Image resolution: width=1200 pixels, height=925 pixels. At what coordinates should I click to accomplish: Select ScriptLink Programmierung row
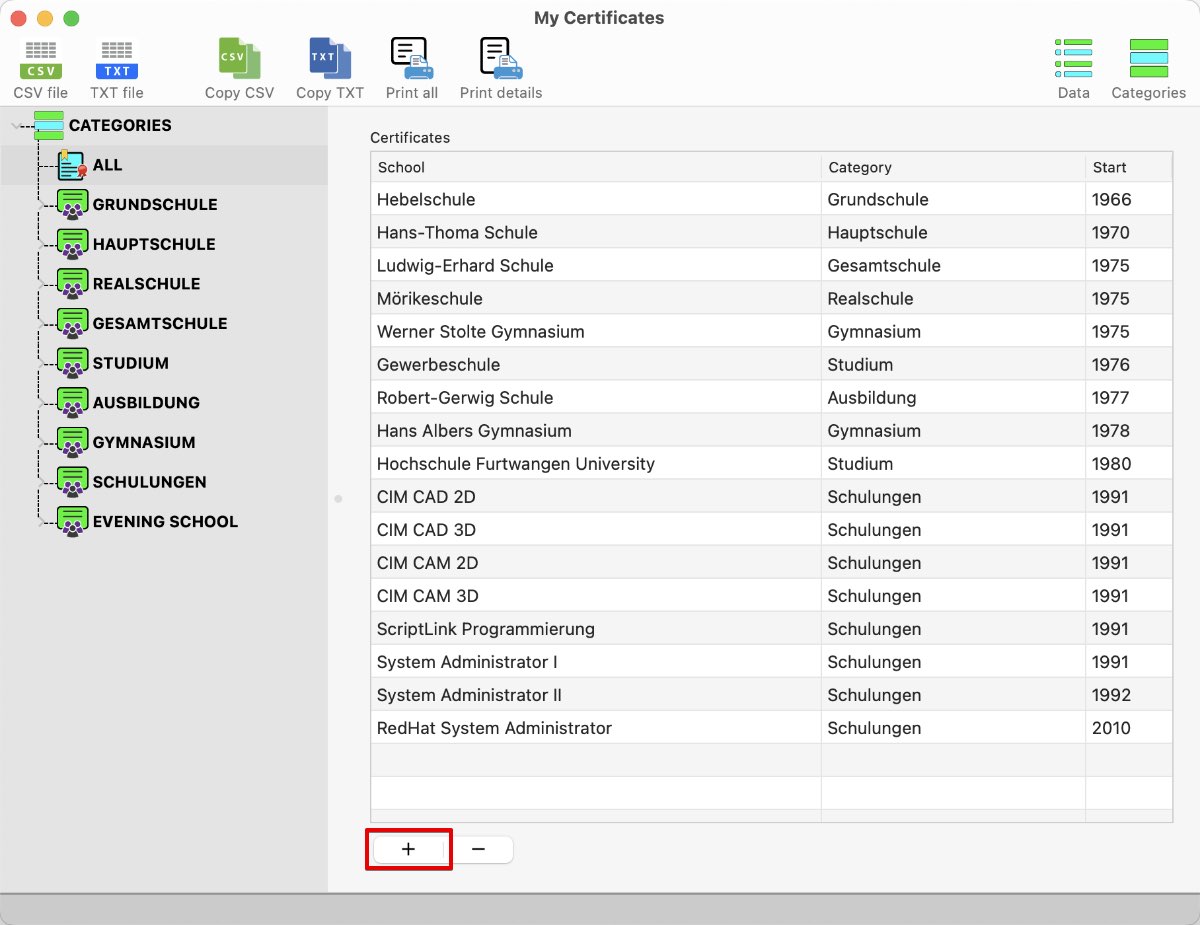(x=771, y=628)
